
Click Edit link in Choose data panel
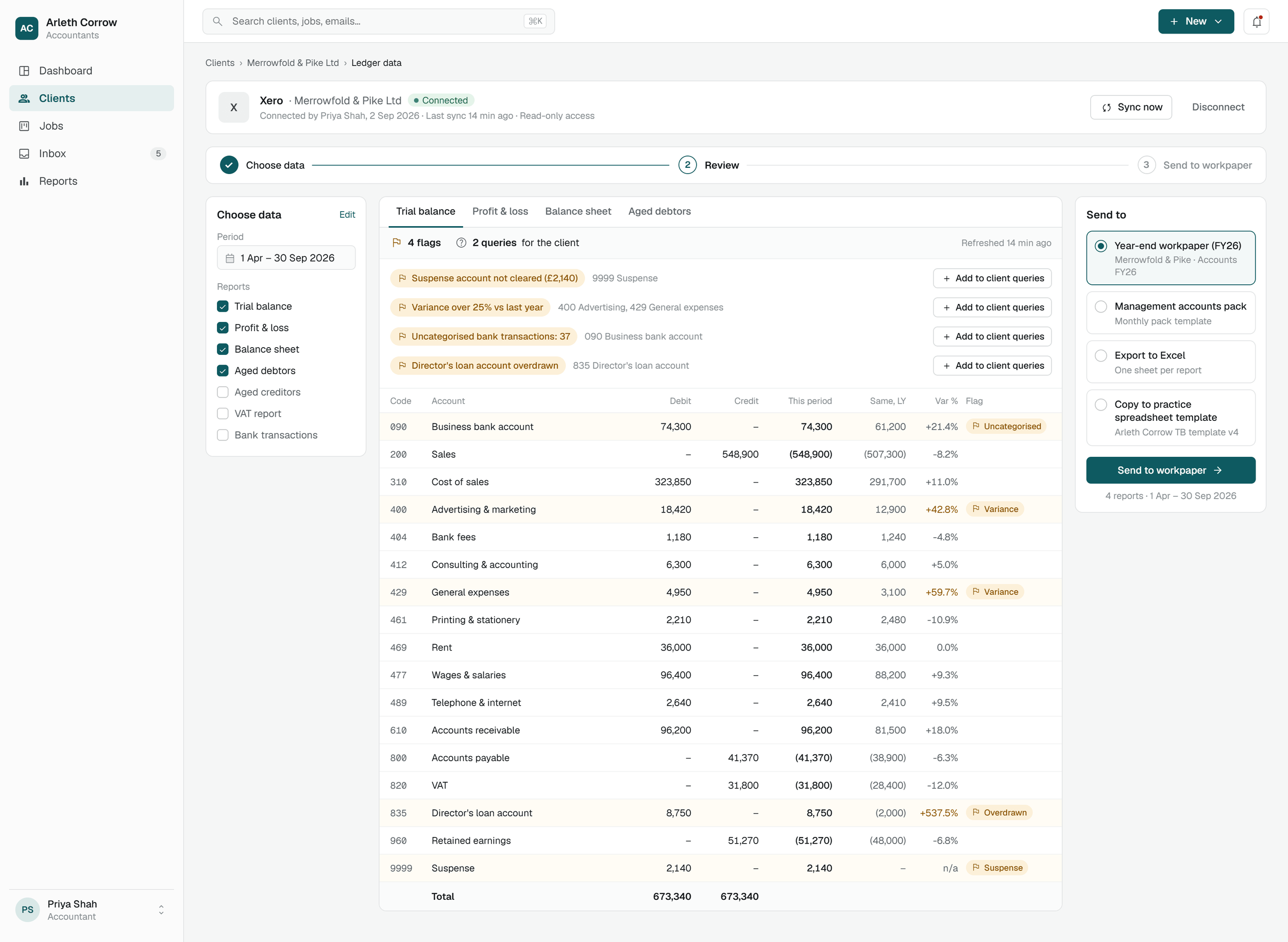(x=347, y=215)
